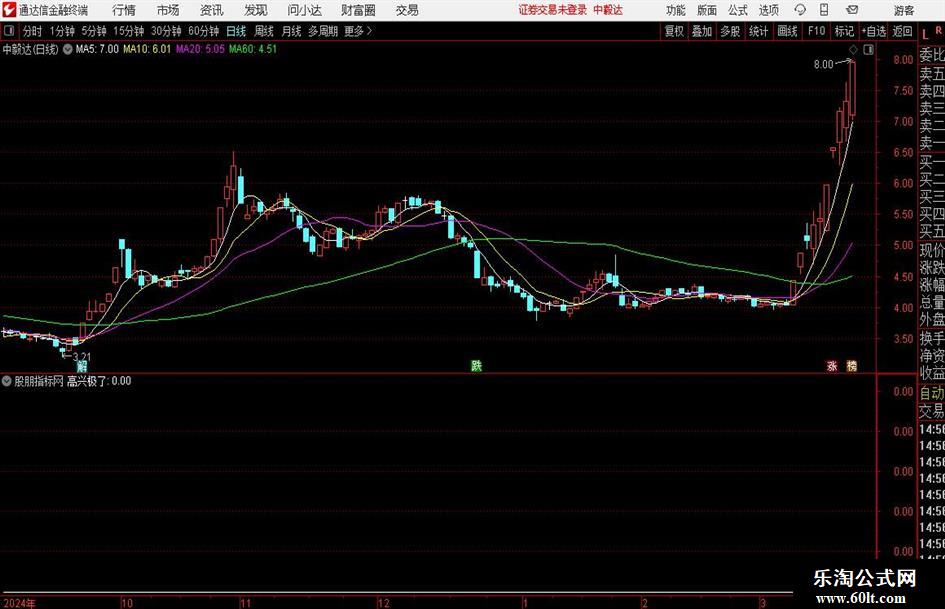Click the 8.00 high price label

(x=823, y=65)
